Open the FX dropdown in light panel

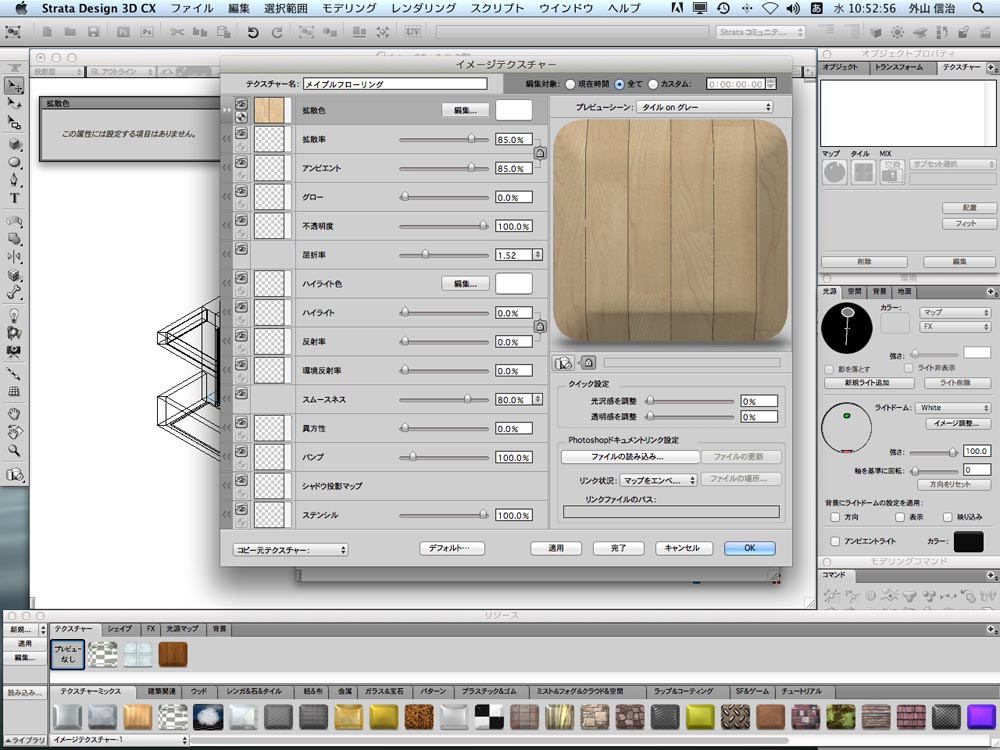tap(954, 327)
